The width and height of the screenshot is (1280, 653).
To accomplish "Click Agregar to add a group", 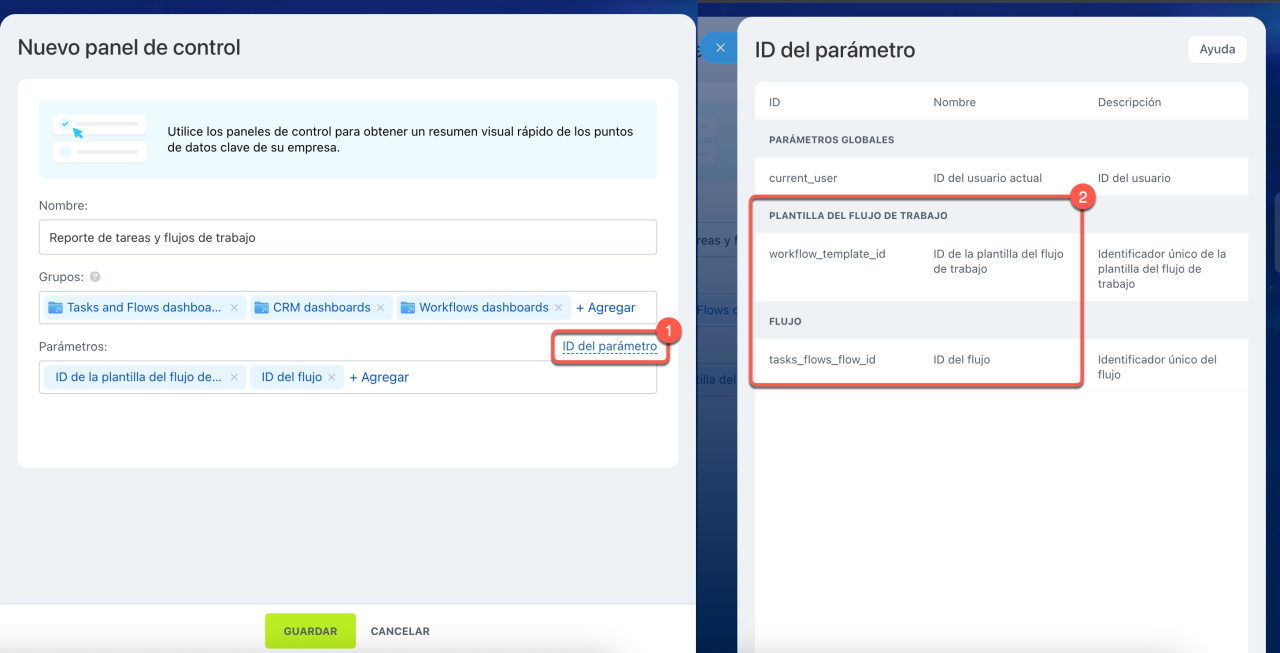I will click(605, 308).
